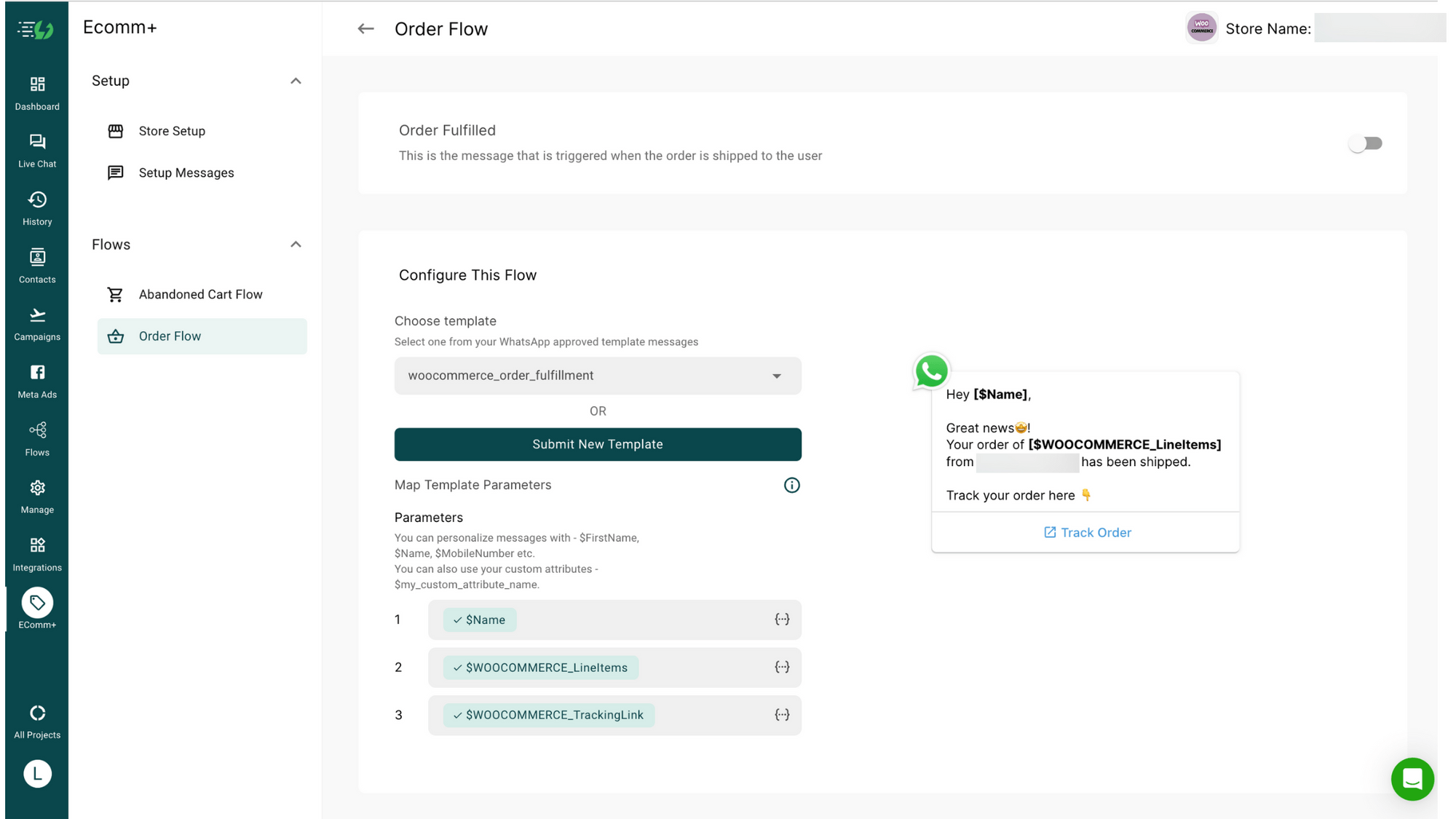Open the Integrations panel
The height and width of the screenshot is (819, 1456).
tap(36, 551)
